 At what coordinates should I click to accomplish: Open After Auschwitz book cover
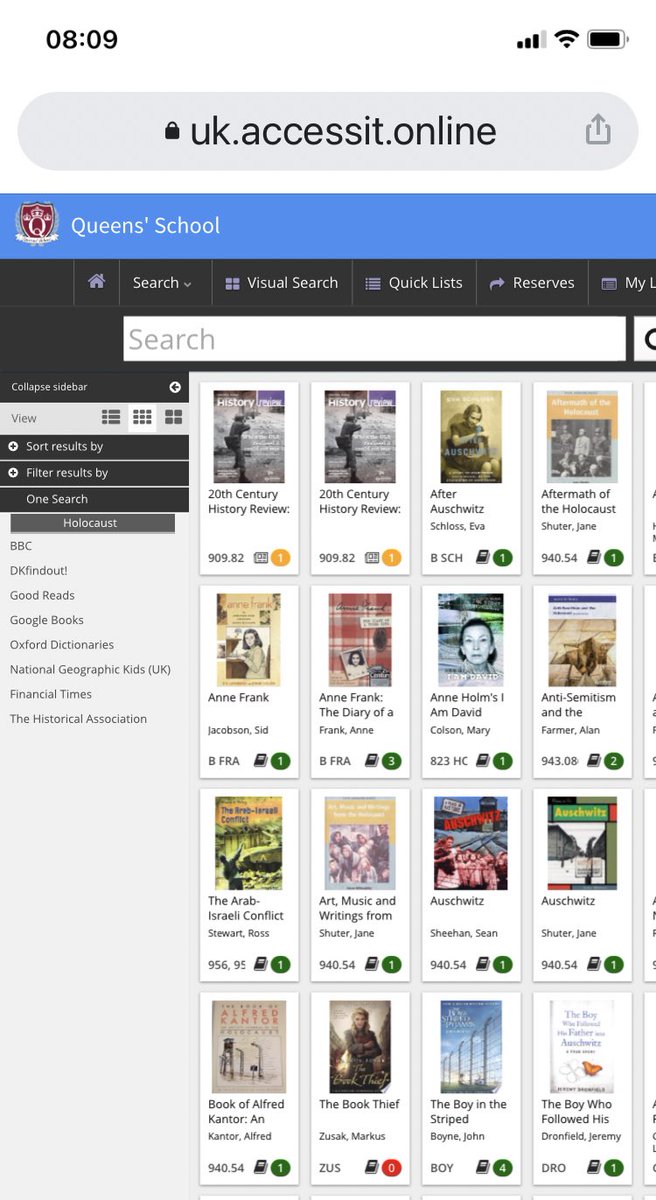point(471,437)
